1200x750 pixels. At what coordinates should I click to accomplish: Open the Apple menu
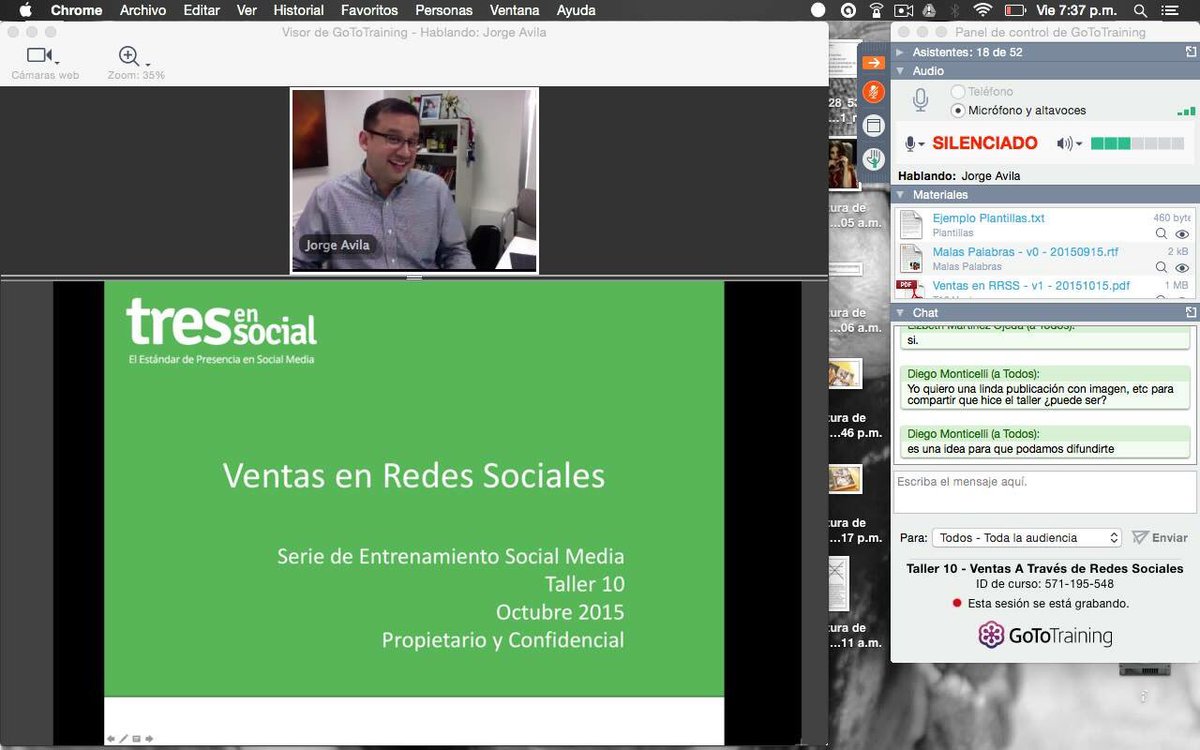point(25,10)
